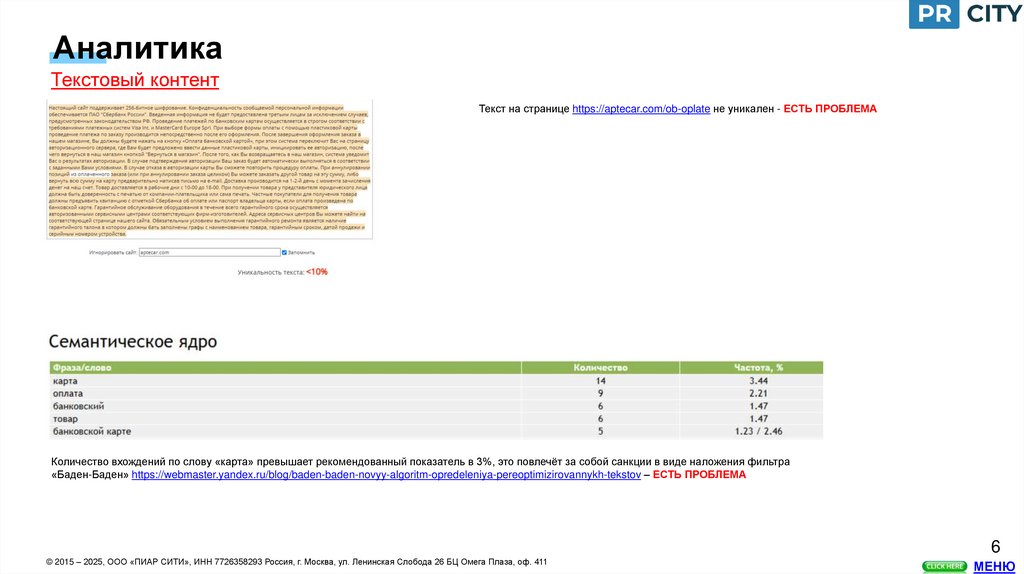Click the count value 14
Screen dimensions: 1024x574
600,381
